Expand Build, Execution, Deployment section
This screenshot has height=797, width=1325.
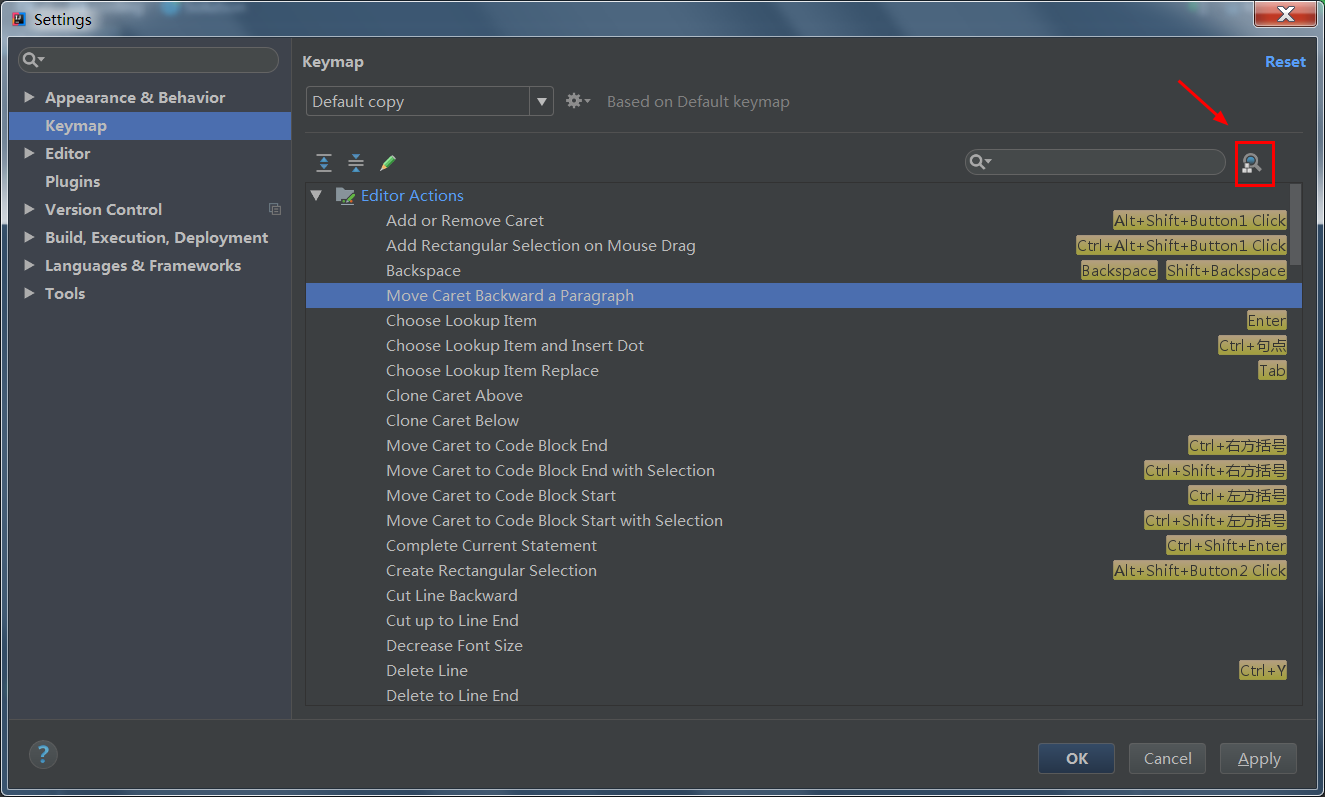click(29, 237)
